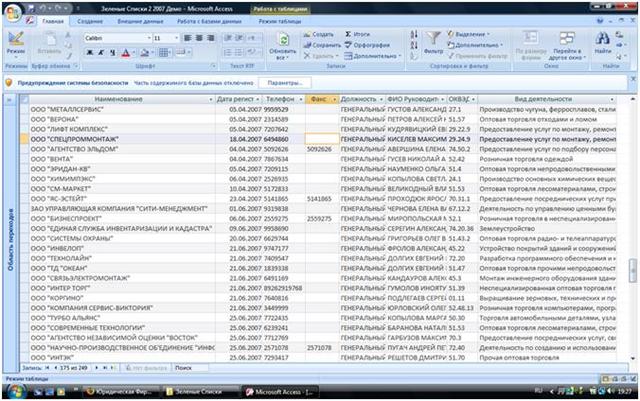Image resolution: width=640 pixels, height=401 pixels.
Task: Open Выделение filter dropdown
Action: (469, 34)
